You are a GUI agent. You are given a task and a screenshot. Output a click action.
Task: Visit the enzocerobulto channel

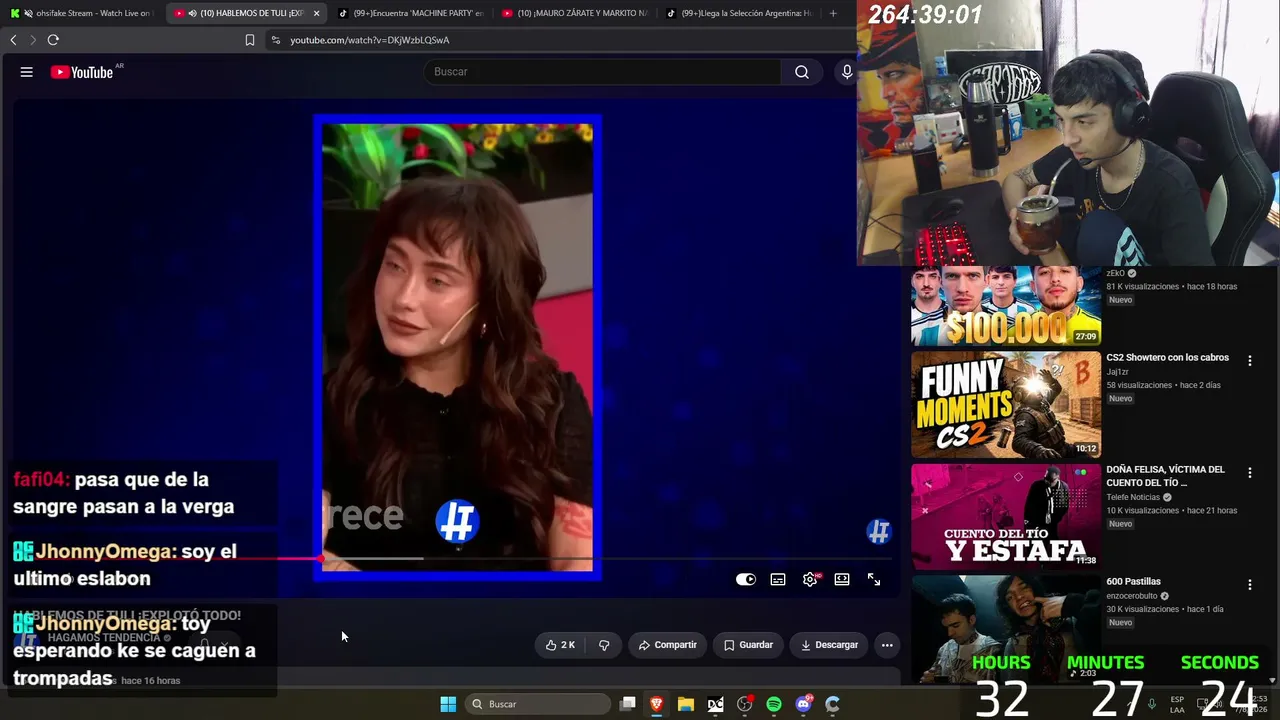1132,596
